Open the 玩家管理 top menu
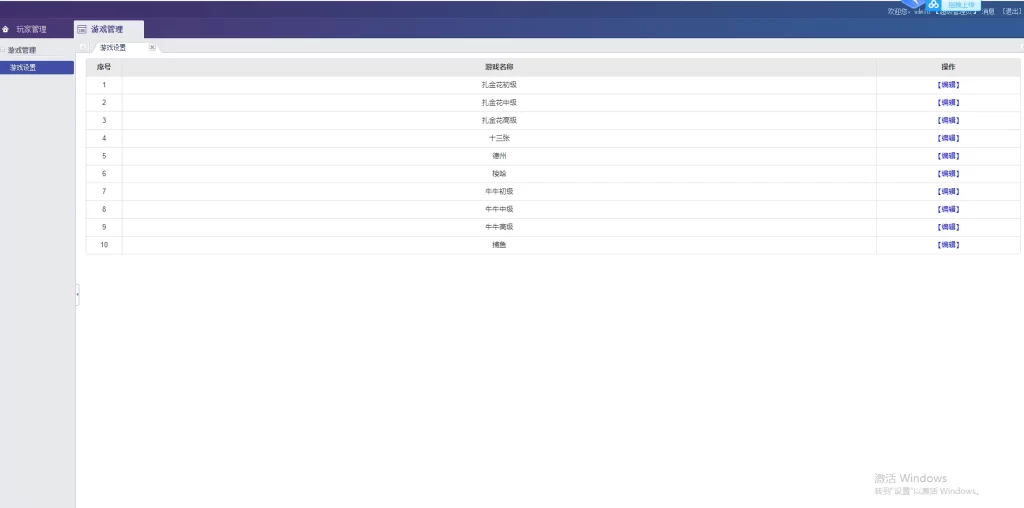The height and width of the screenshot is (508, 1024). point(31,30)
